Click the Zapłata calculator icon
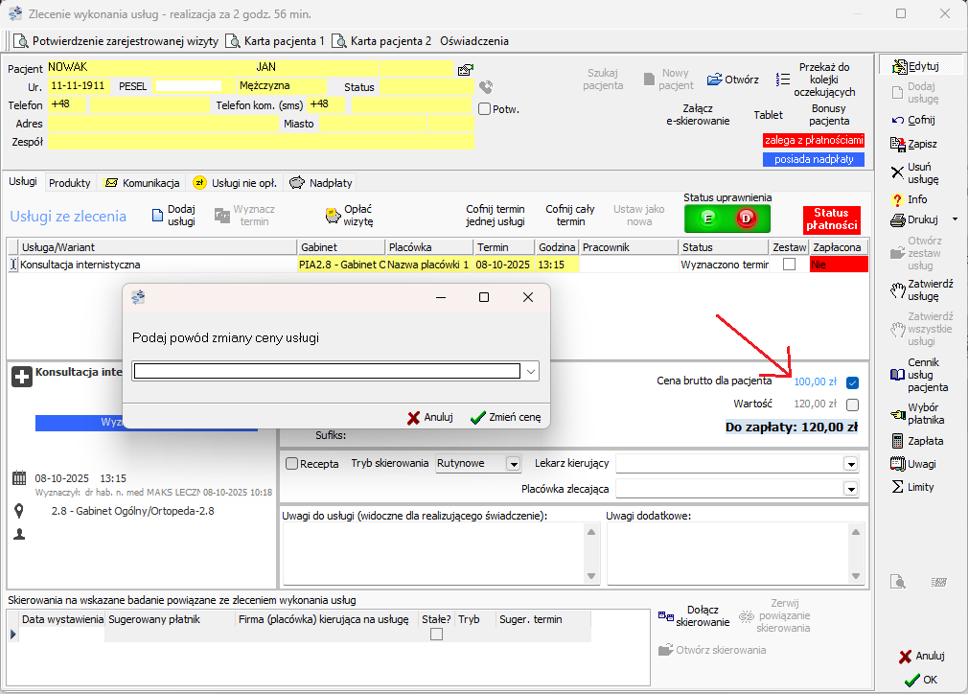The width and height of the screenshot is (968, 696). (898, 441)
